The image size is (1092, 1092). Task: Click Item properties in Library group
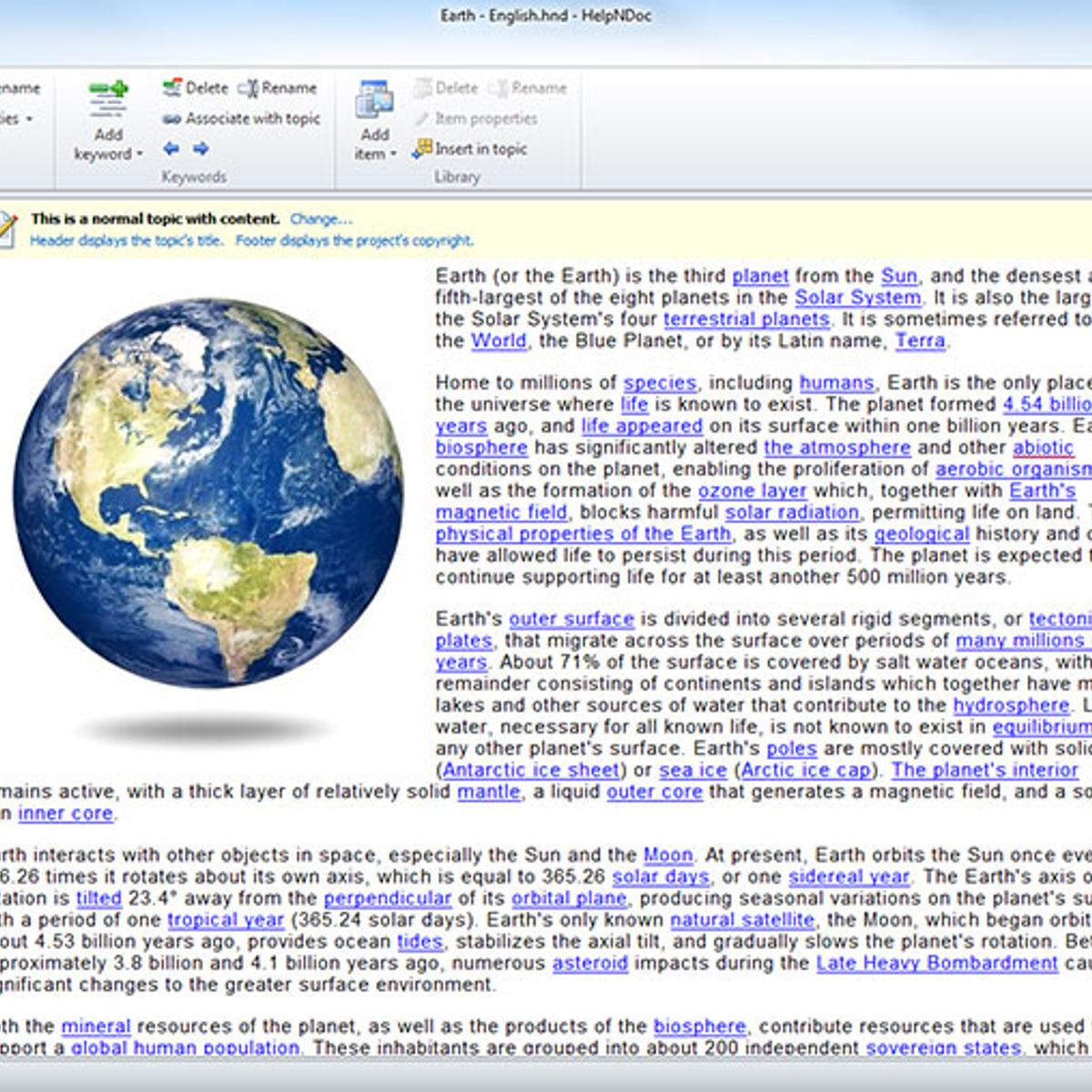(x=476, y=118)
